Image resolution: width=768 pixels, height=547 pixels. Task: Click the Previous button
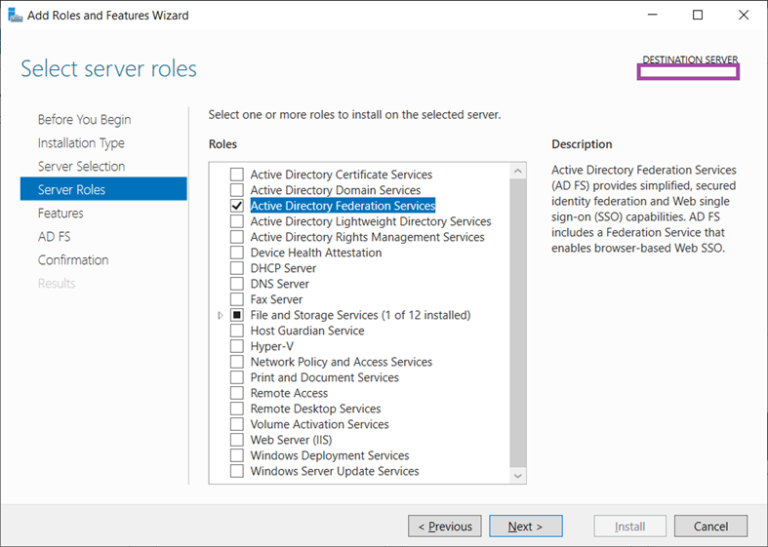click(445, 526)
